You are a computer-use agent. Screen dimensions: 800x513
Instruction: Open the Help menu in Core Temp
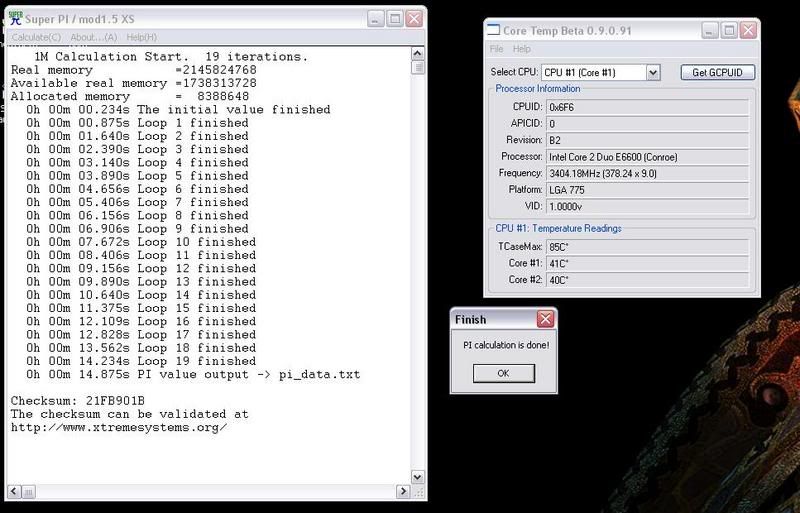(x=522, y=49)
